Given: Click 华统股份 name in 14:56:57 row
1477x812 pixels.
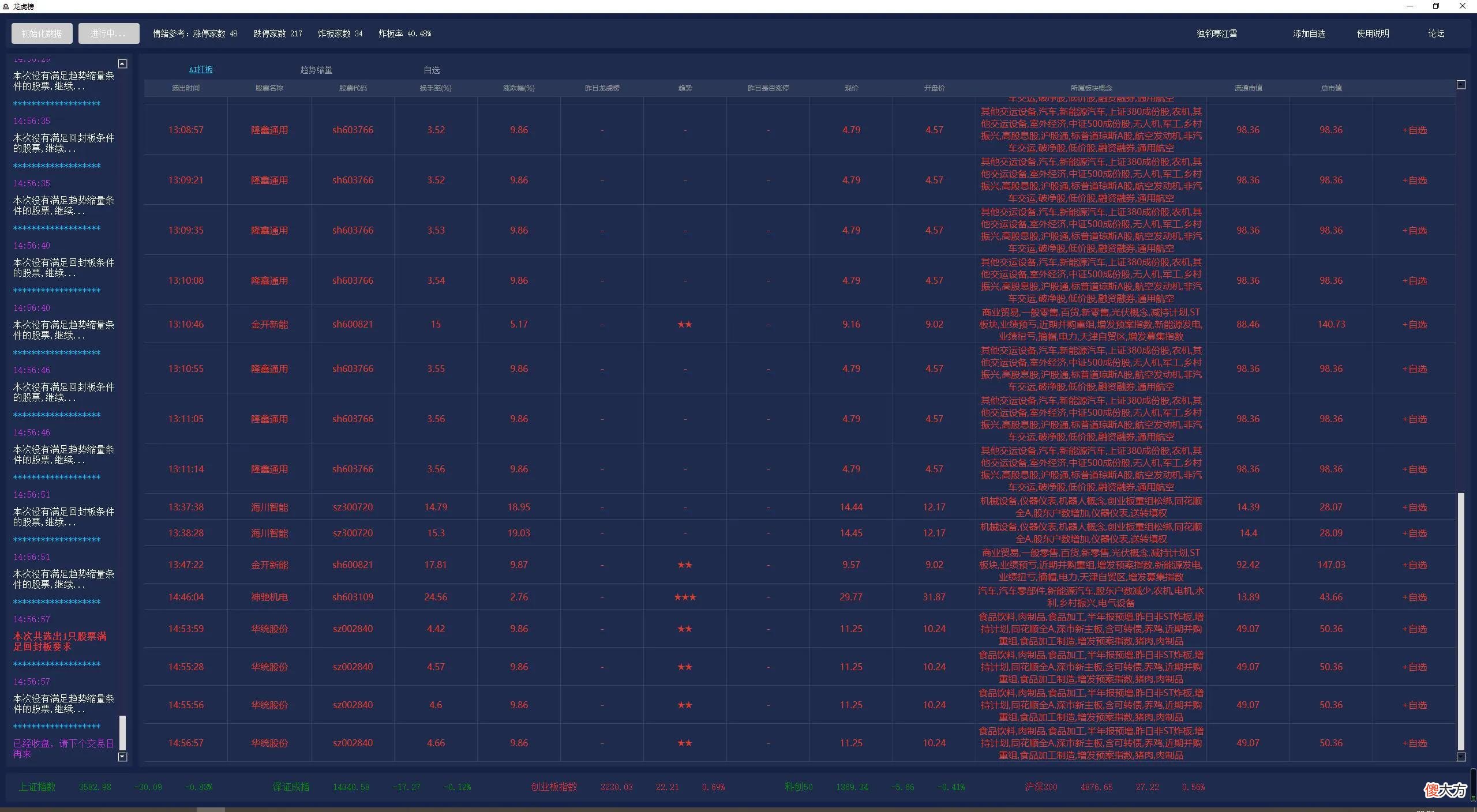Looking at the screenshot, I should point(269,743).
